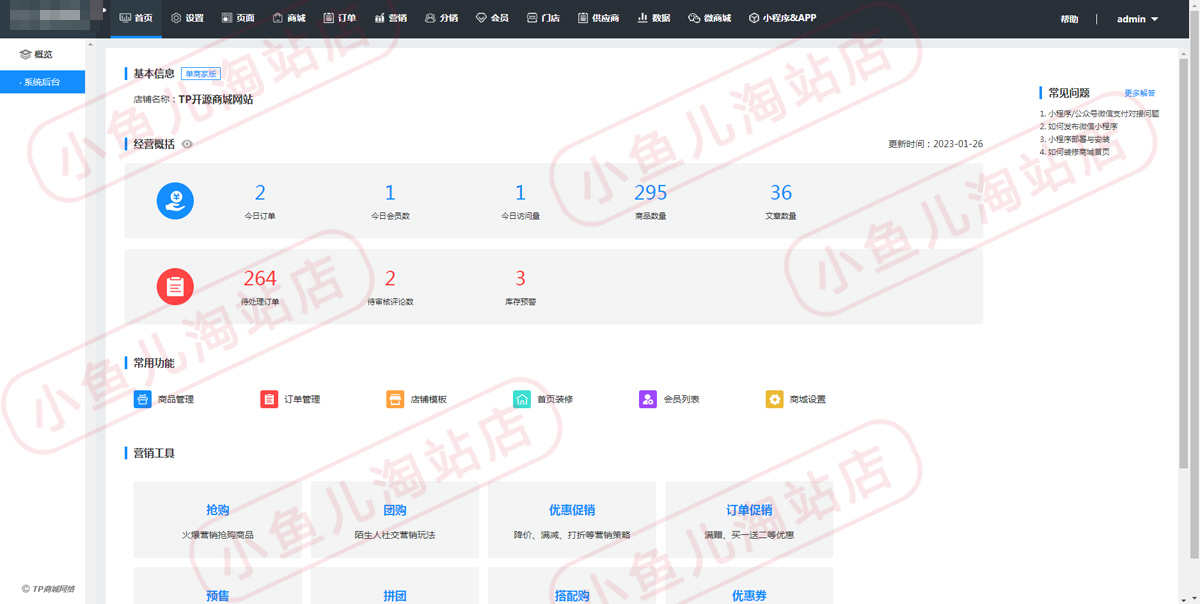This screenshot has height=604, width=1200.
Task: Open the 拼团 team-buy tool card
Action: pyautogui.click(x=395, y=586)
